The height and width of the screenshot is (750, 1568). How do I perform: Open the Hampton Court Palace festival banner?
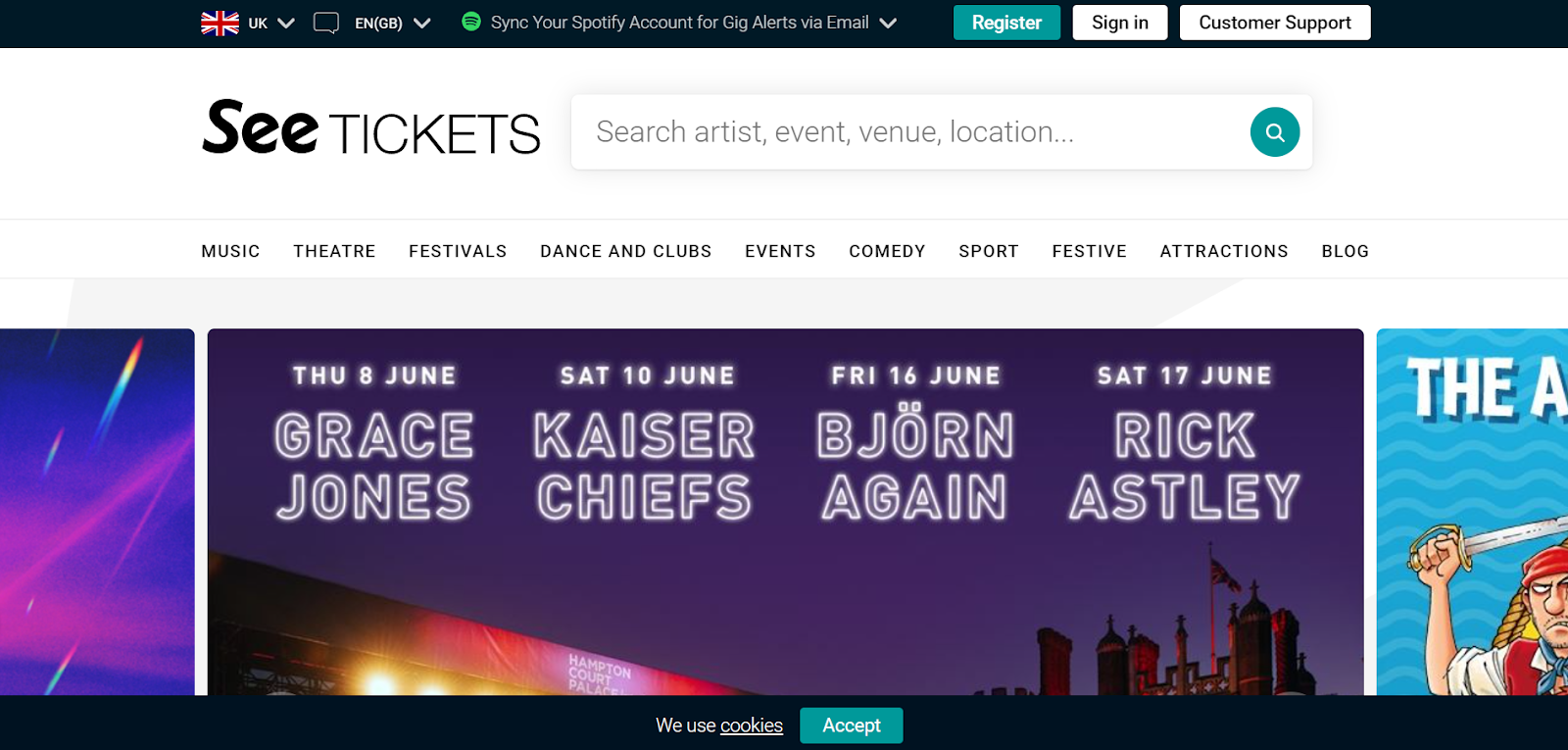pos(785,512)
